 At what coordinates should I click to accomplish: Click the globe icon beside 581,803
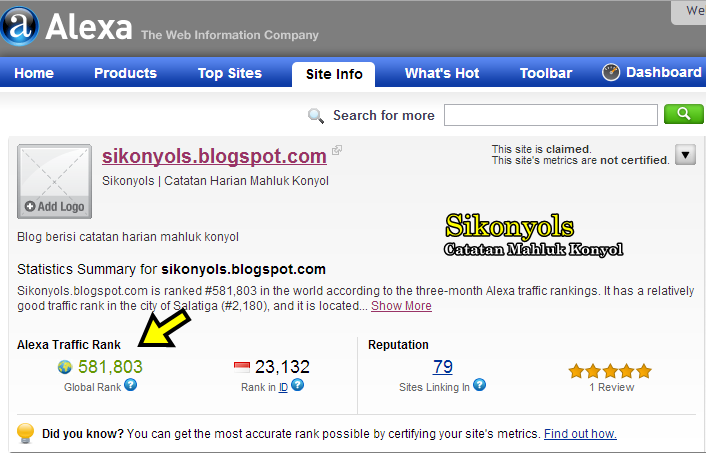click(x=65, y=367)
